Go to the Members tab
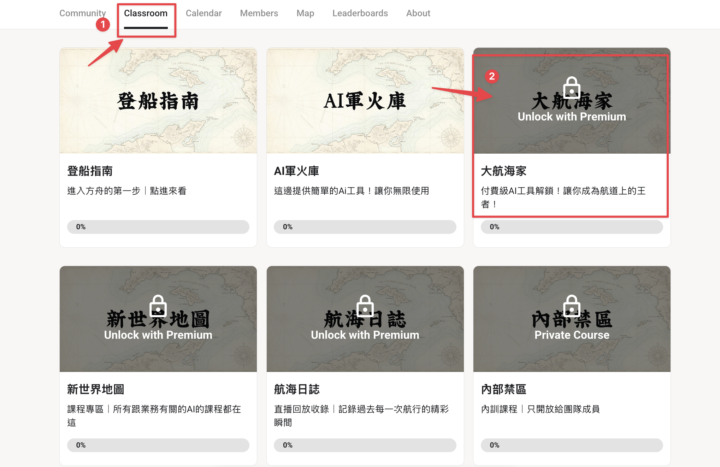This screenshot has height=467, width=720. click(x=259, y=13)
